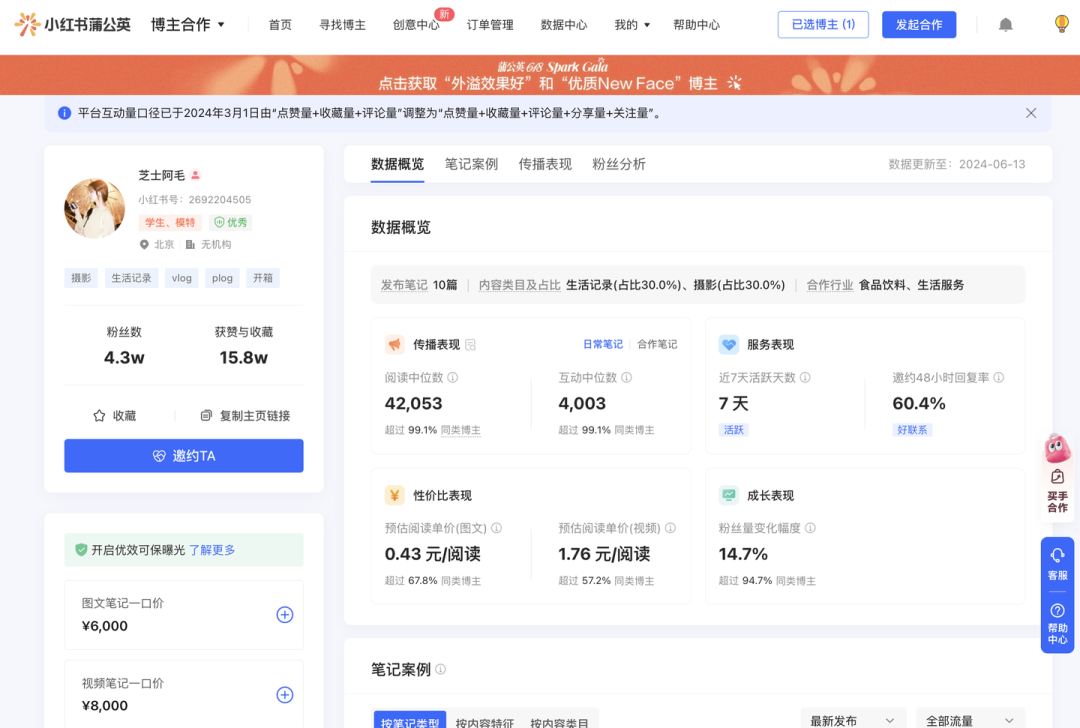Open the 客服 customer service icon
This screenshot has height=728, width=1080.
[1057, 565]
